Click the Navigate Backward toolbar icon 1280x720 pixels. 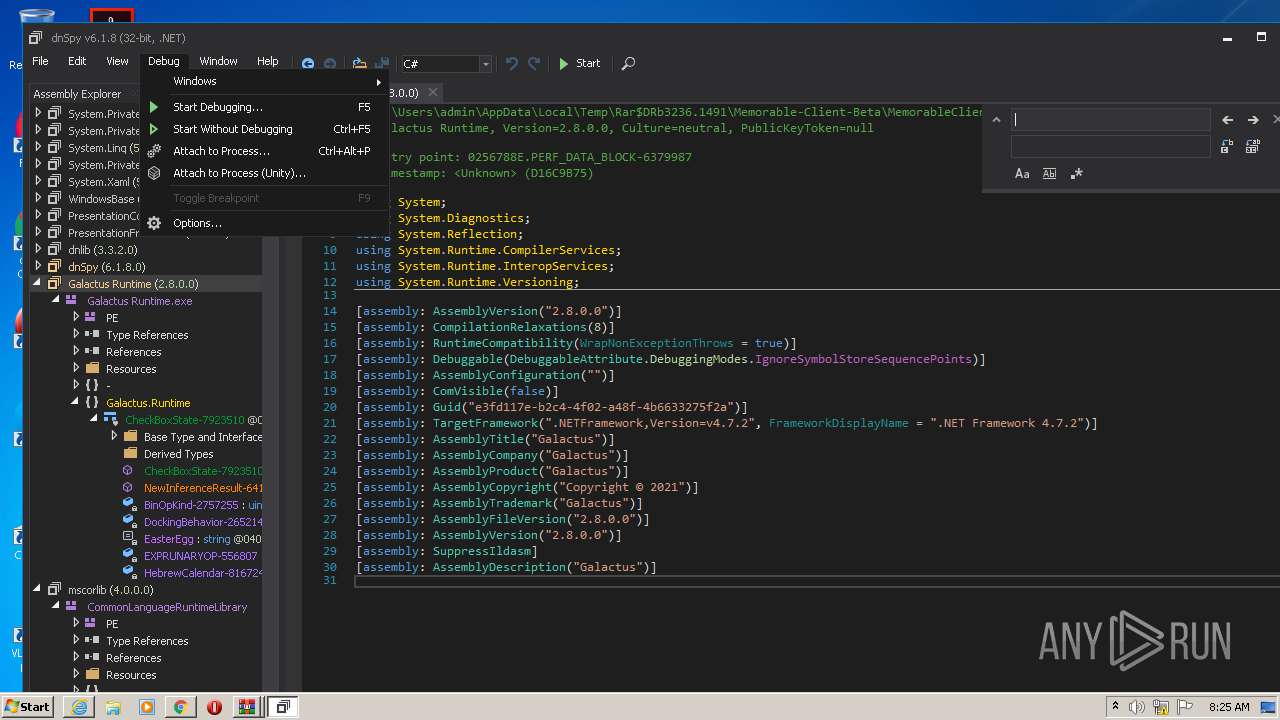coord(308,63)
